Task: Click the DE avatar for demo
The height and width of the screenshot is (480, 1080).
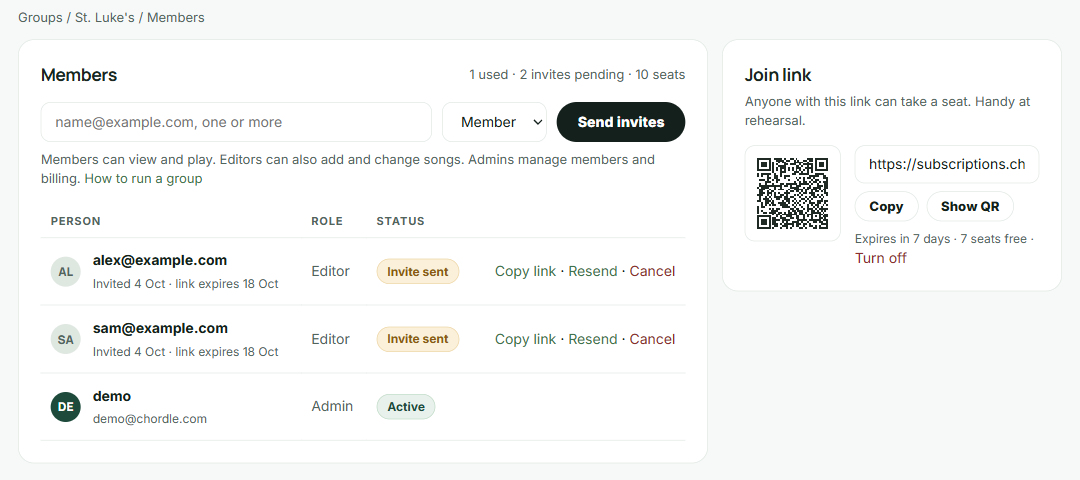Action: click(65, 407)
